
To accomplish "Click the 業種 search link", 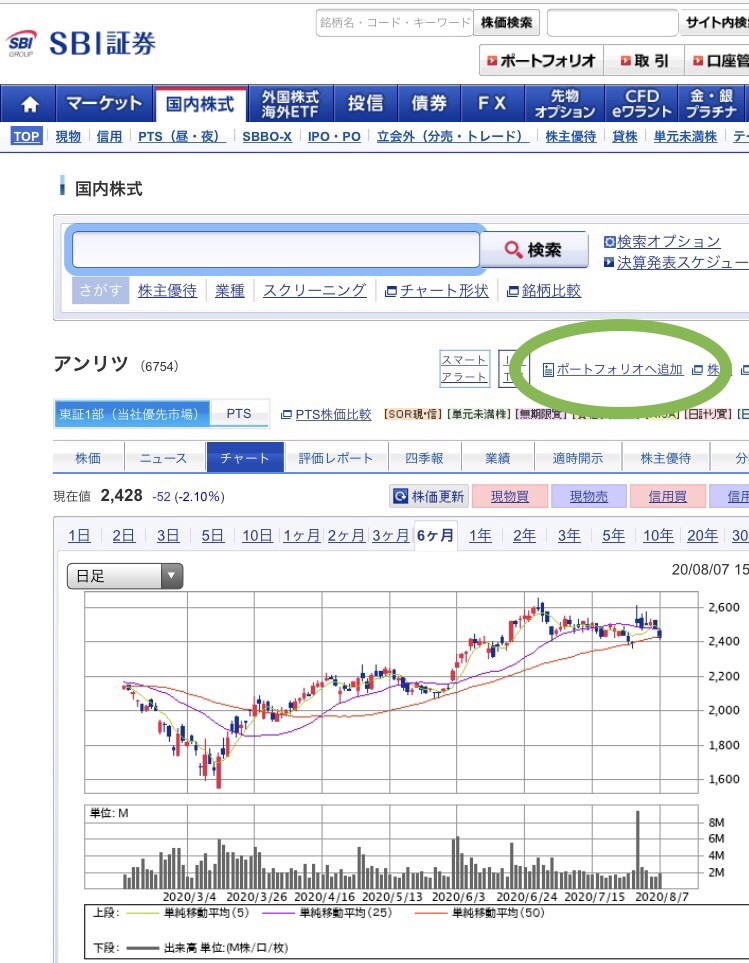I will click(230, 290).
